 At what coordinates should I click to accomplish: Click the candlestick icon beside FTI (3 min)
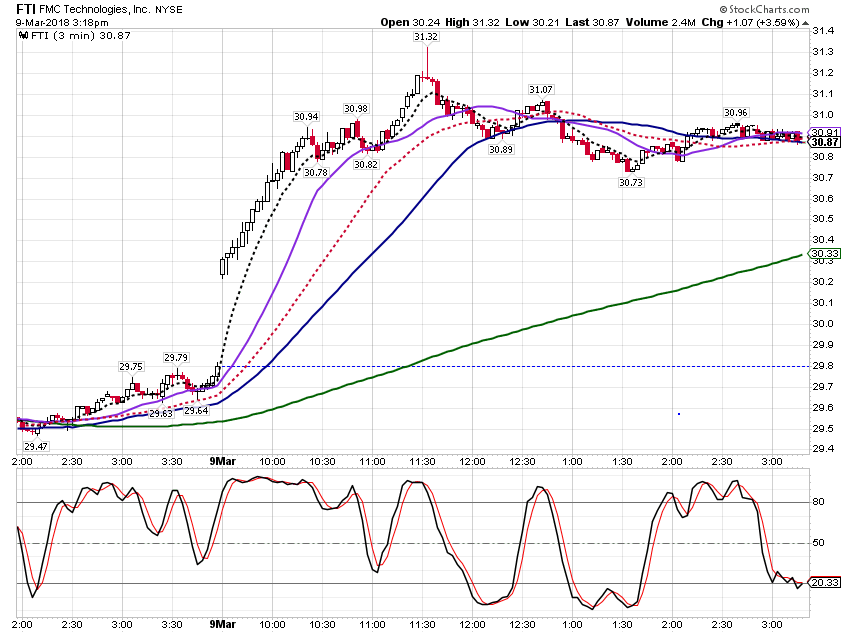pos(23,36)
